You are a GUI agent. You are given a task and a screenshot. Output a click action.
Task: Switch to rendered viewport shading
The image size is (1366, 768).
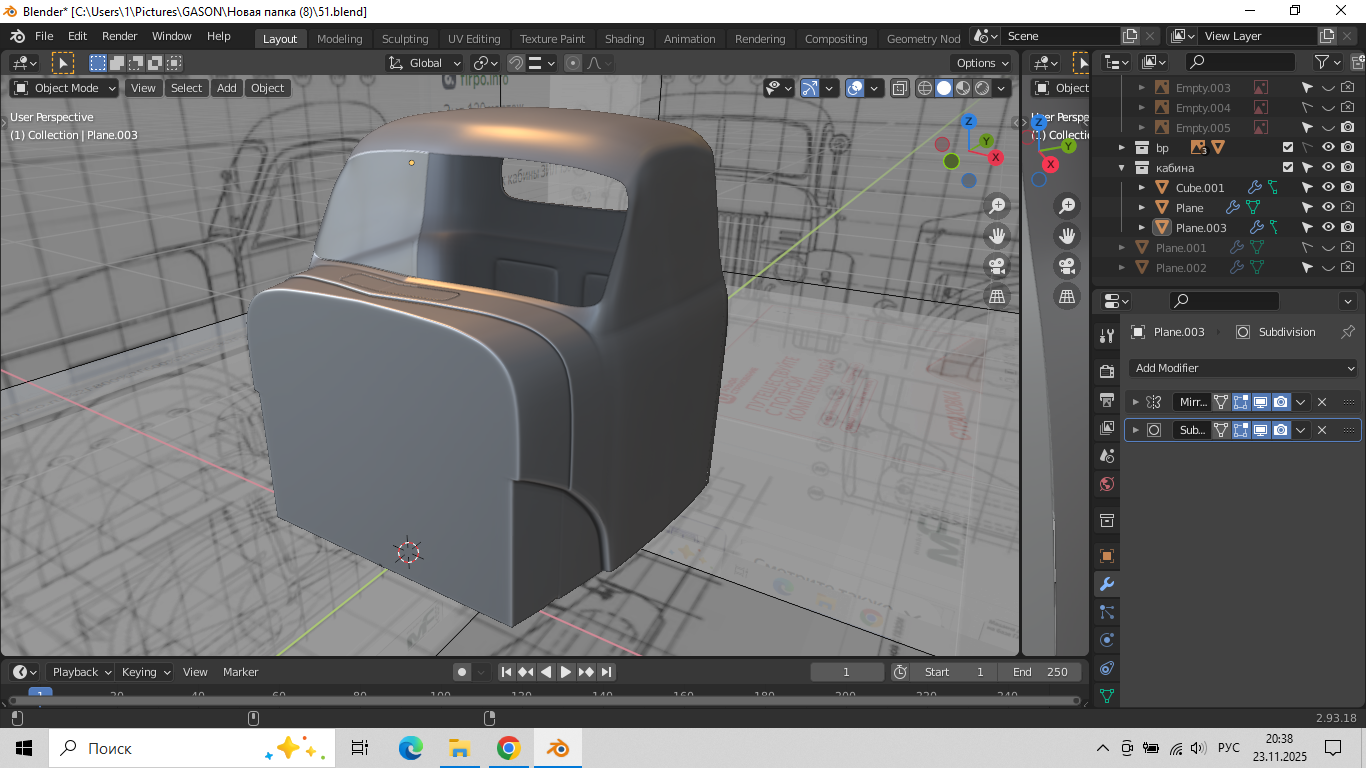click(x=983, y=88)
